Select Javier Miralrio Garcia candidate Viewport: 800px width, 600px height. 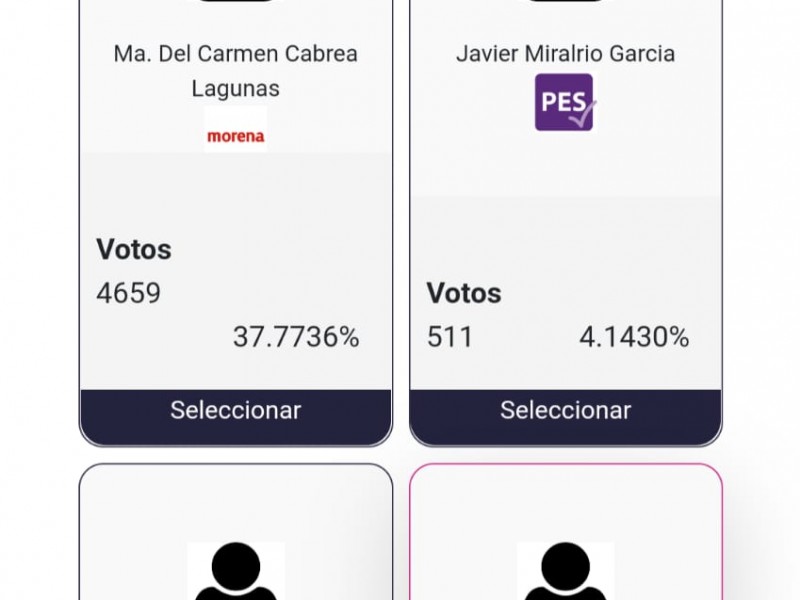click(565, 410)
